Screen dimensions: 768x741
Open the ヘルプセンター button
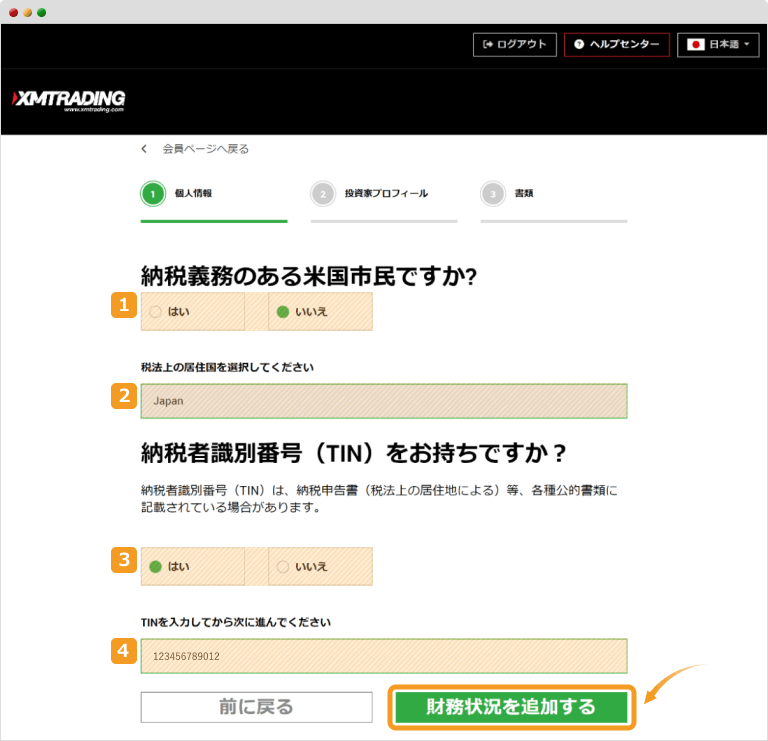(617, 45)
